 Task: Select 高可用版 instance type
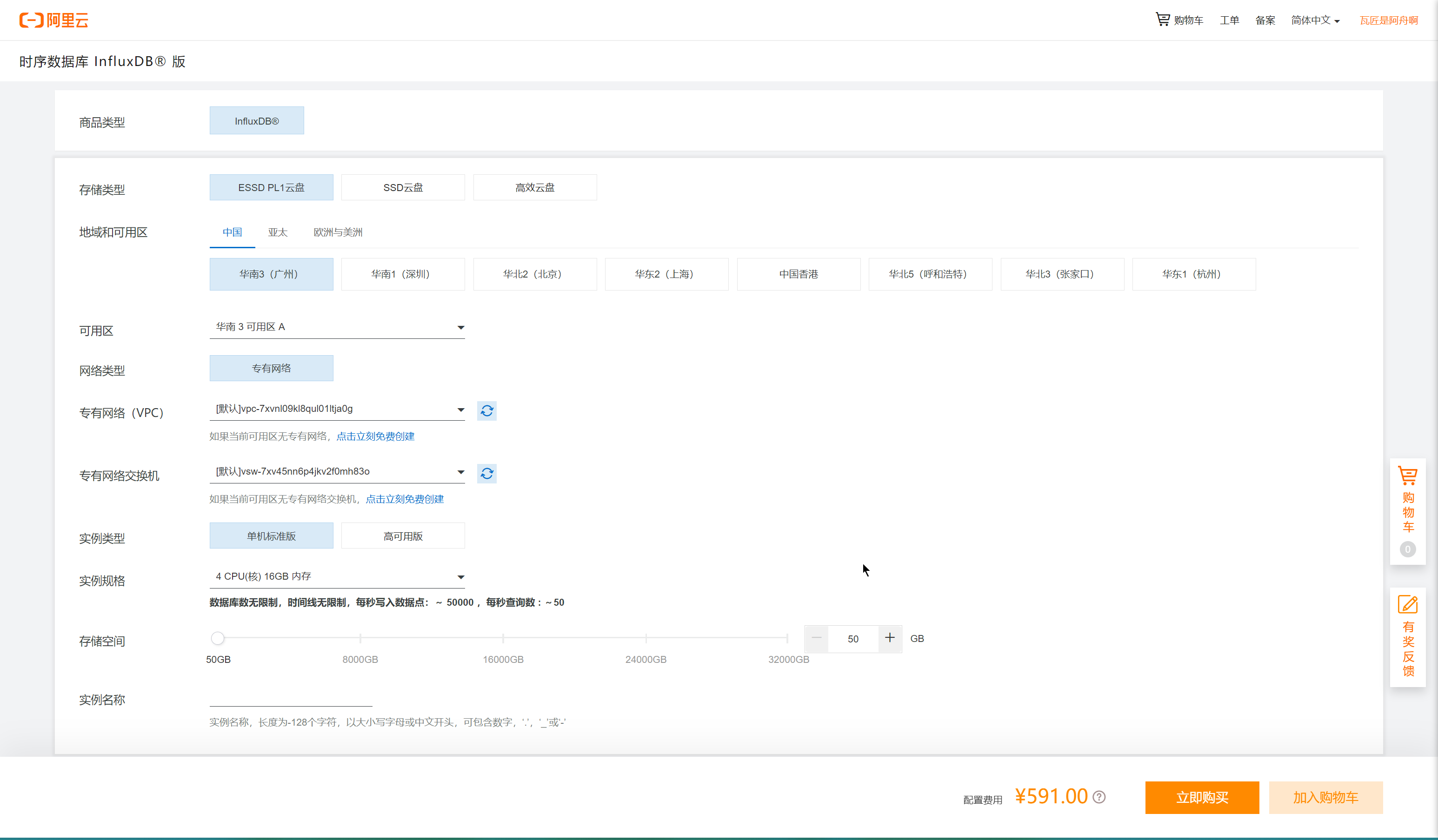coord(403,536)
